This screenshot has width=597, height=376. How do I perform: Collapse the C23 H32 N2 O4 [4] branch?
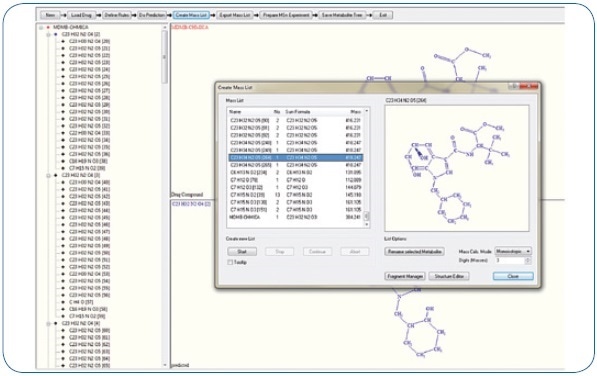[x=48, y=323]
